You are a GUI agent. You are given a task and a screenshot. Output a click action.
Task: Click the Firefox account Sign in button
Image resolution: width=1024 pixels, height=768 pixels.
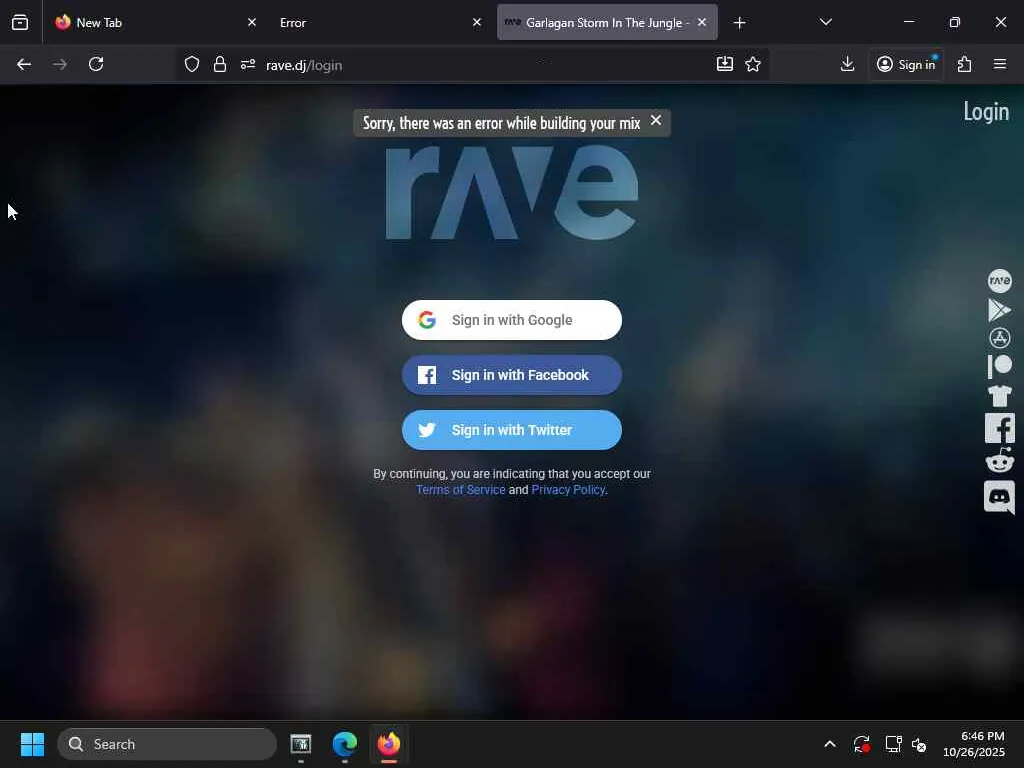point(906,64)
